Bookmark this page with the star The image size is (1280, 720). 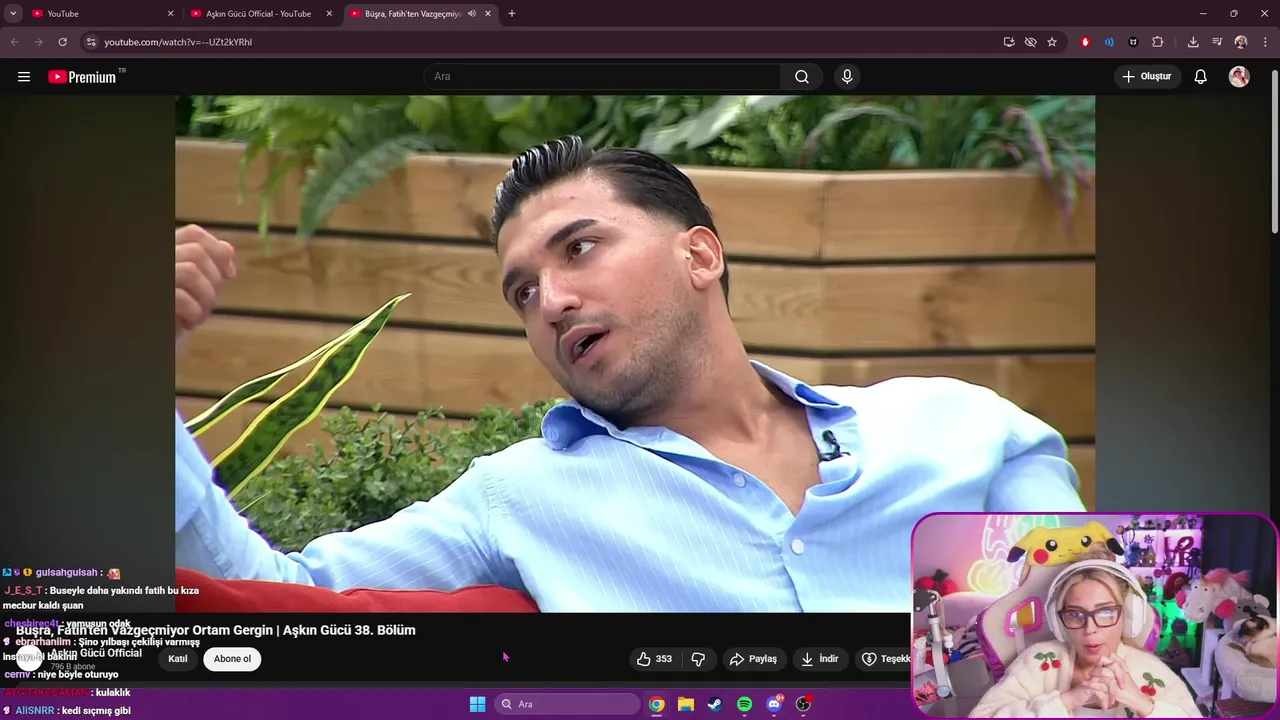pos(1052,42)
